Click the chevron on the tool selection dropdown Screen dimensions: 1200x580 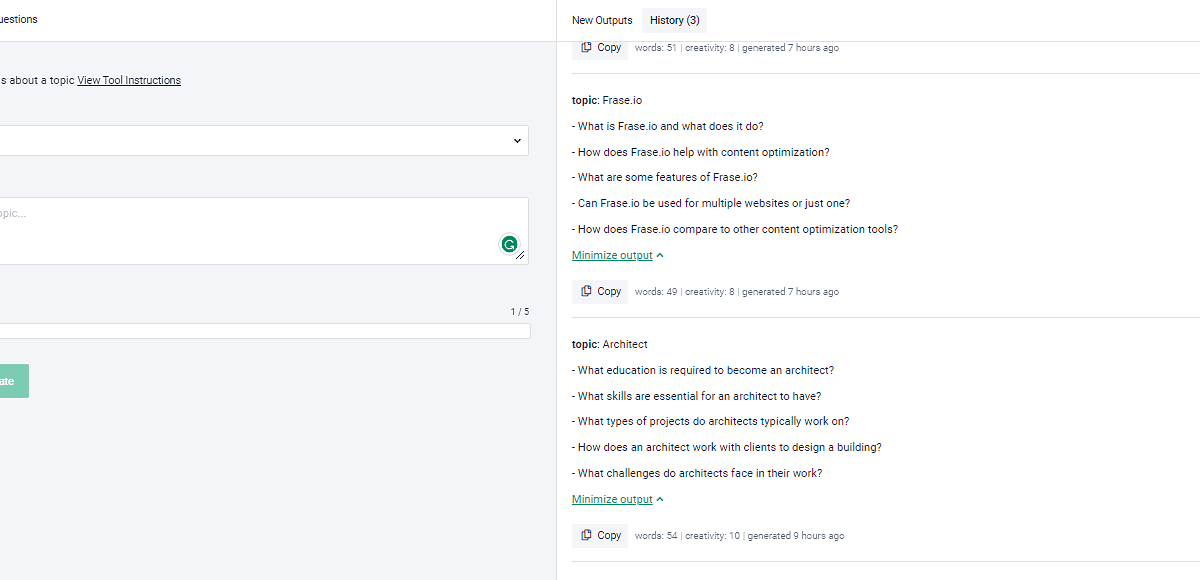coord(516,140)
